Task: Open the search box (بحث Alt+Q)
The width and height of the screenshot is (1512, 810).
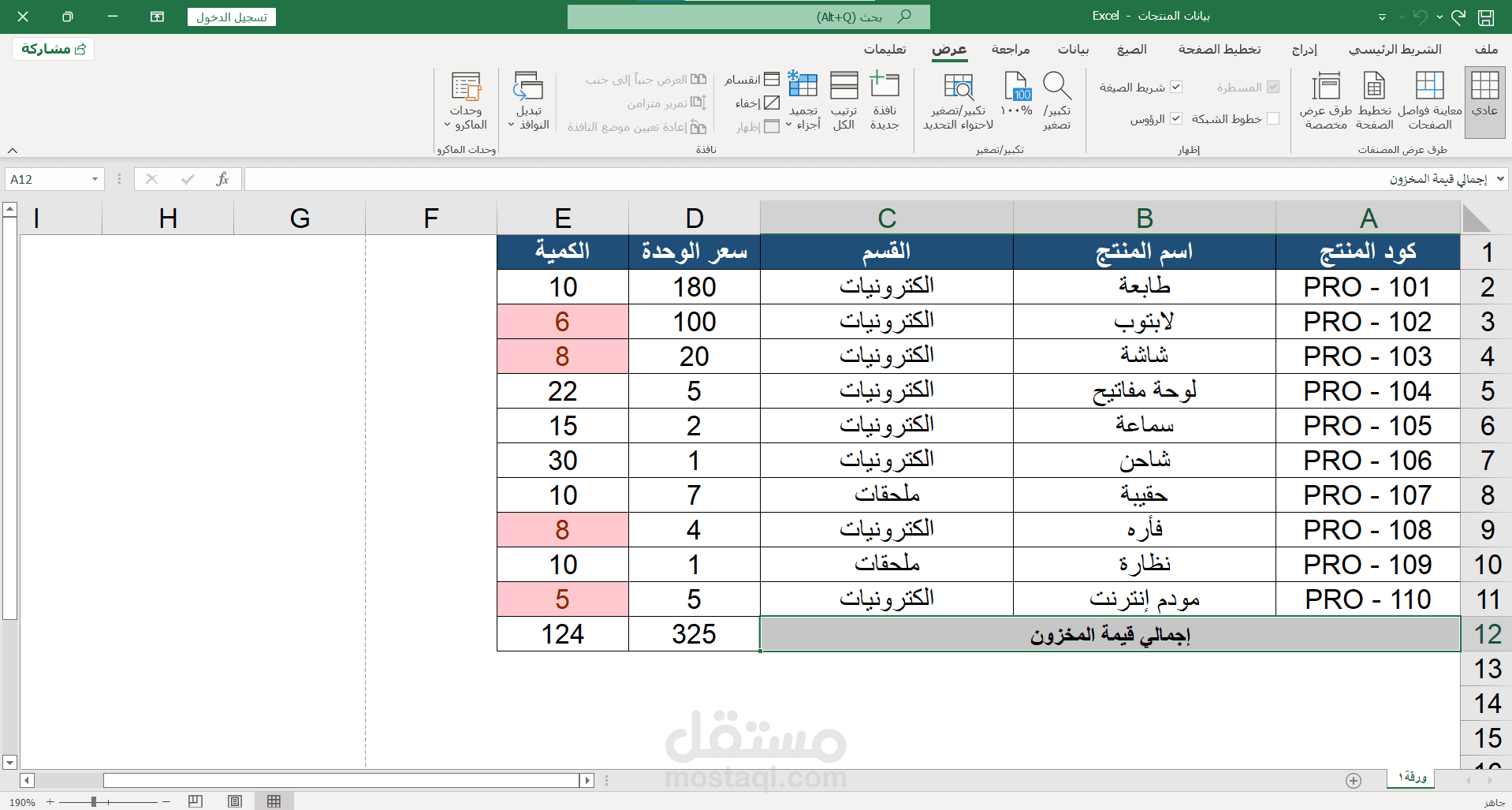Action: [x=748, y=17]
